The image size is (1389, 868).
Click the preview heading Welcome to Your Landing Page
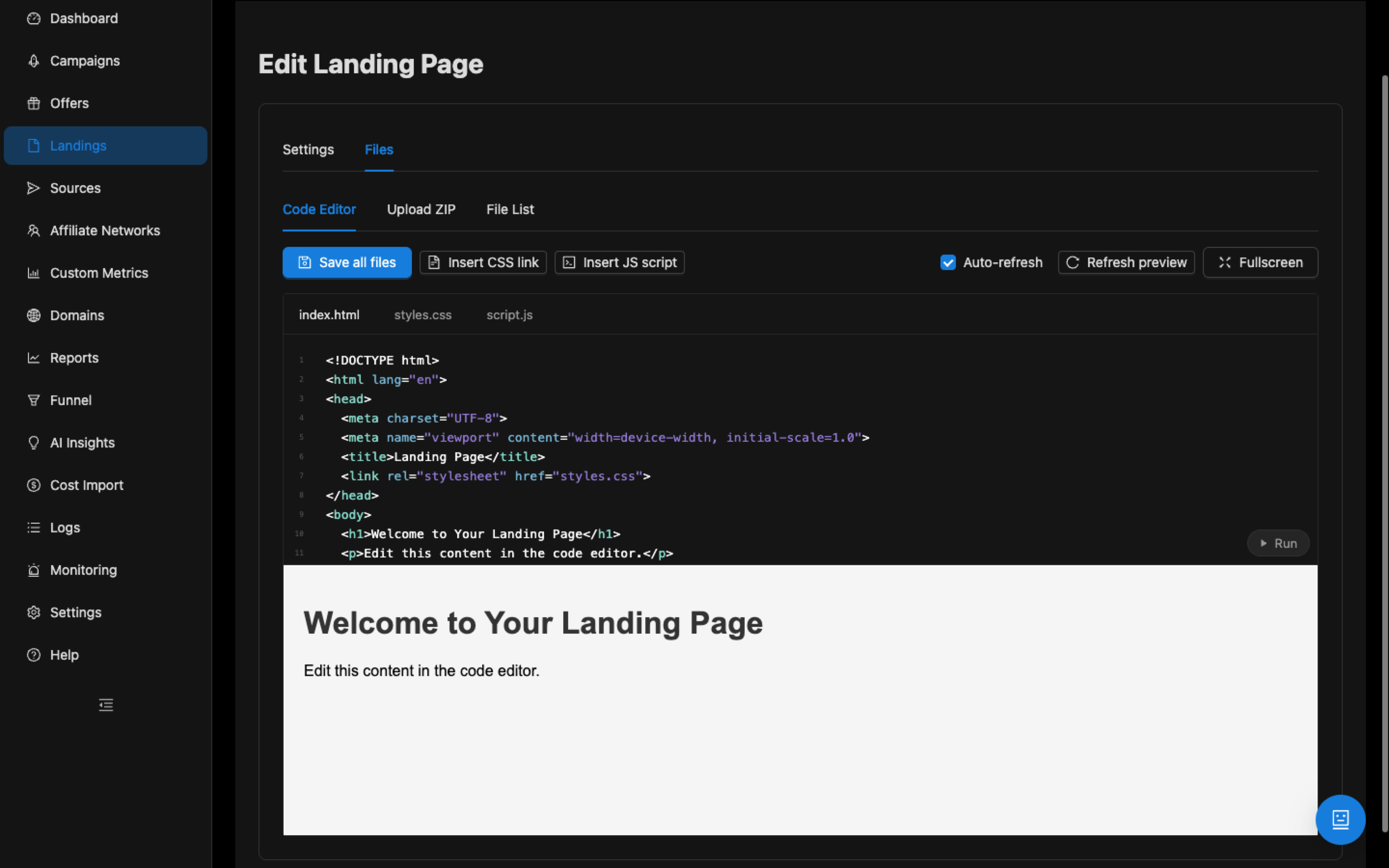tap(533, 623)
